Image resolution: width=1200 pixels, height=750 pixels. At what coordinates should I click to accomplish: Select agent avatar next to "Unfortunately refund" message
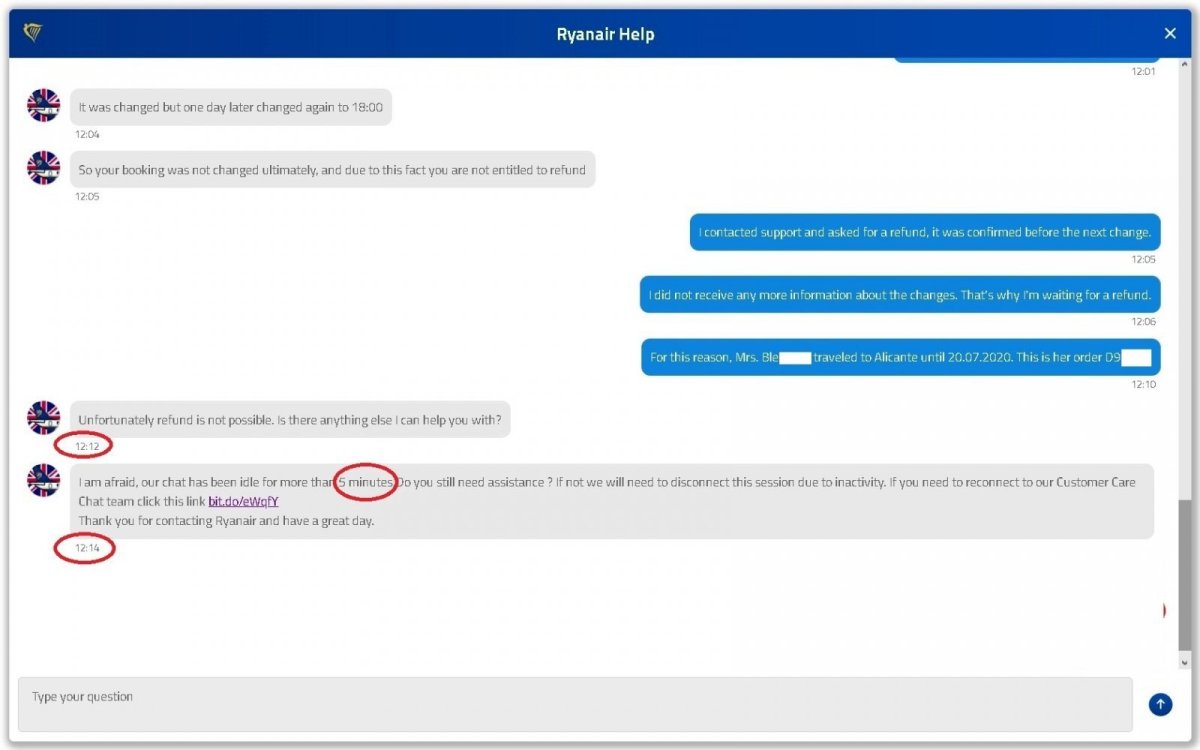(x=44, y=418)
